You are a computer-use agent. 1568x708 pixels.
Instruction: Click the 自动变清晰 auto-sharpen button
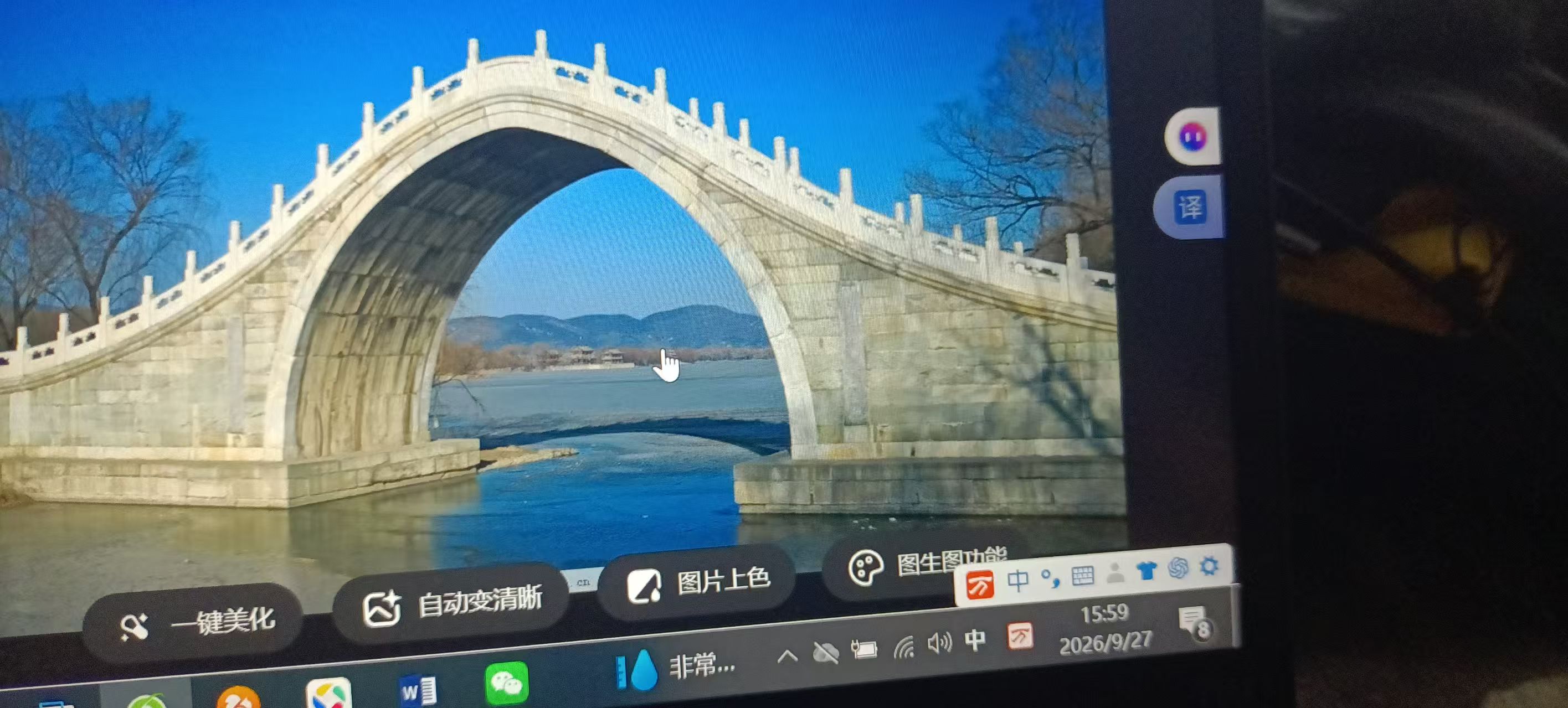tap(451, 604)
